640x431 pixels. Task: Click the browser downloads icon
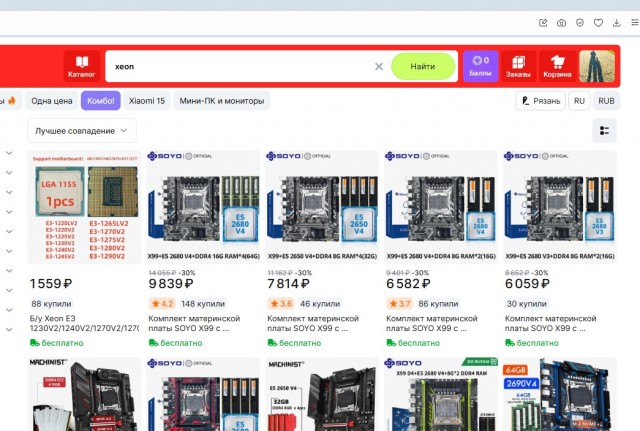click(617, 23)
